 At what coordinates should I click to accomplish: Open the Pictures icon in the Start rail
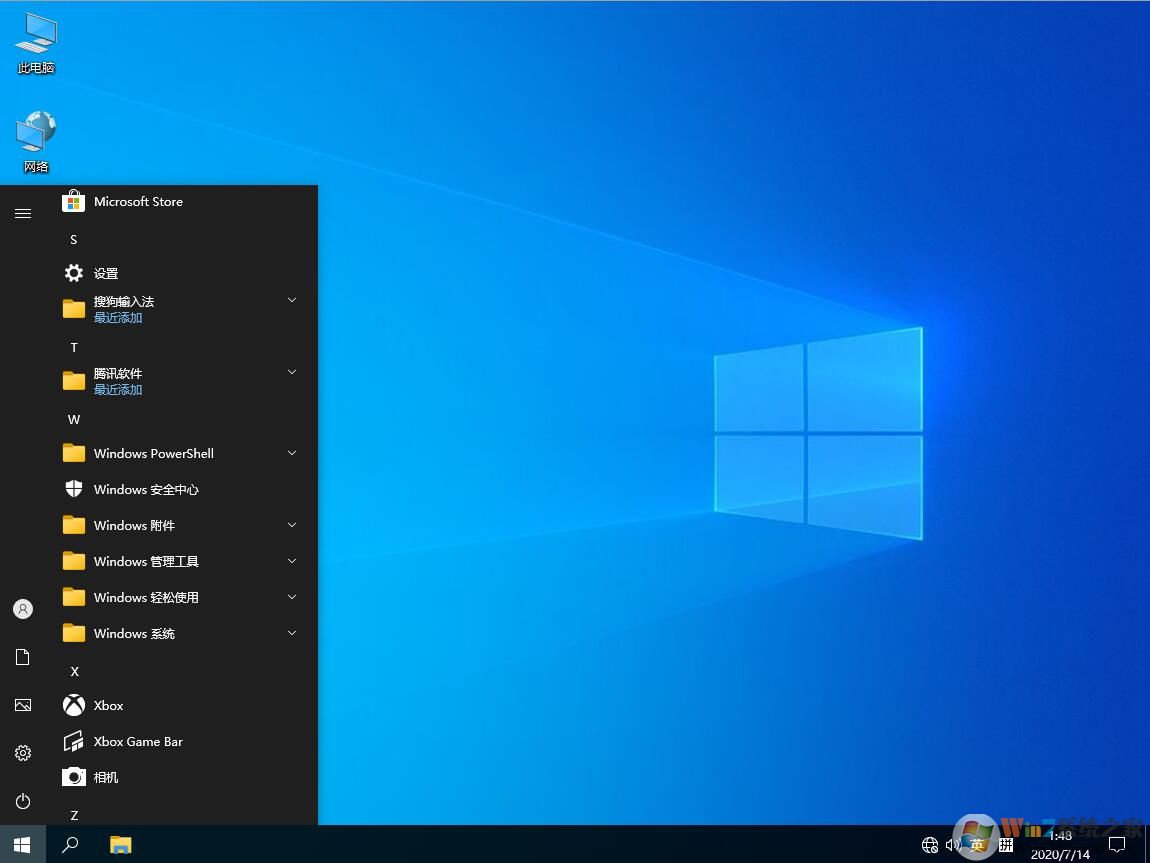(22, 705)
